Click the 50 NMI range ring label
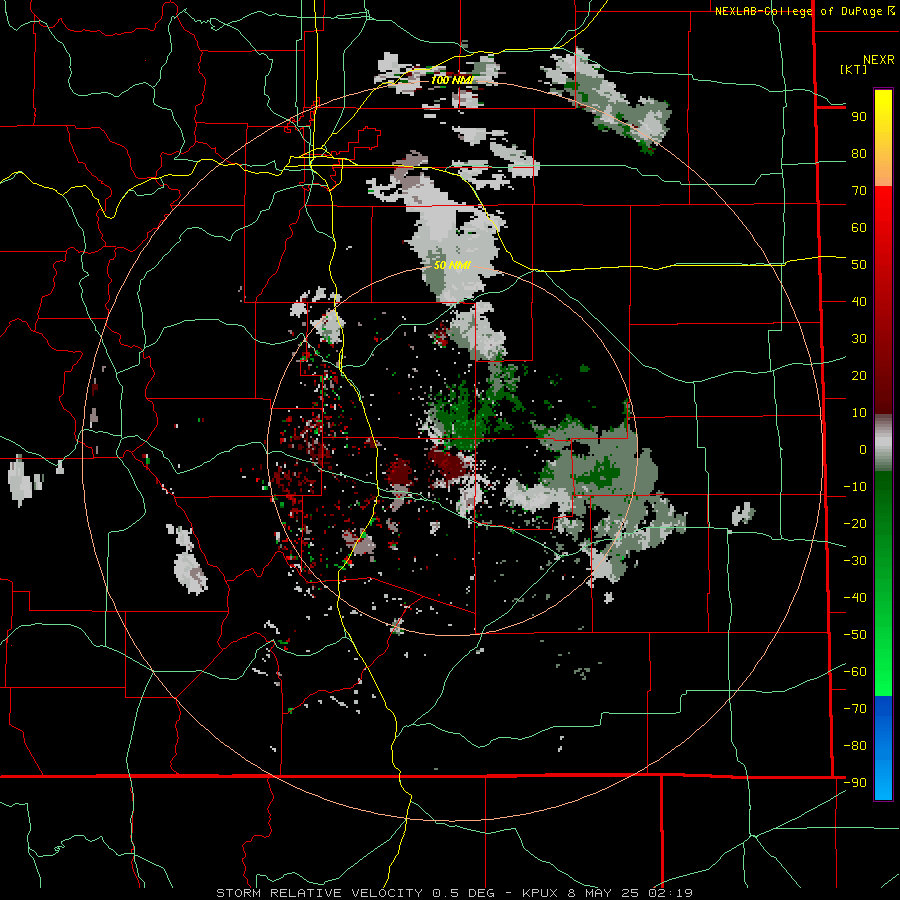 (452, 265)
